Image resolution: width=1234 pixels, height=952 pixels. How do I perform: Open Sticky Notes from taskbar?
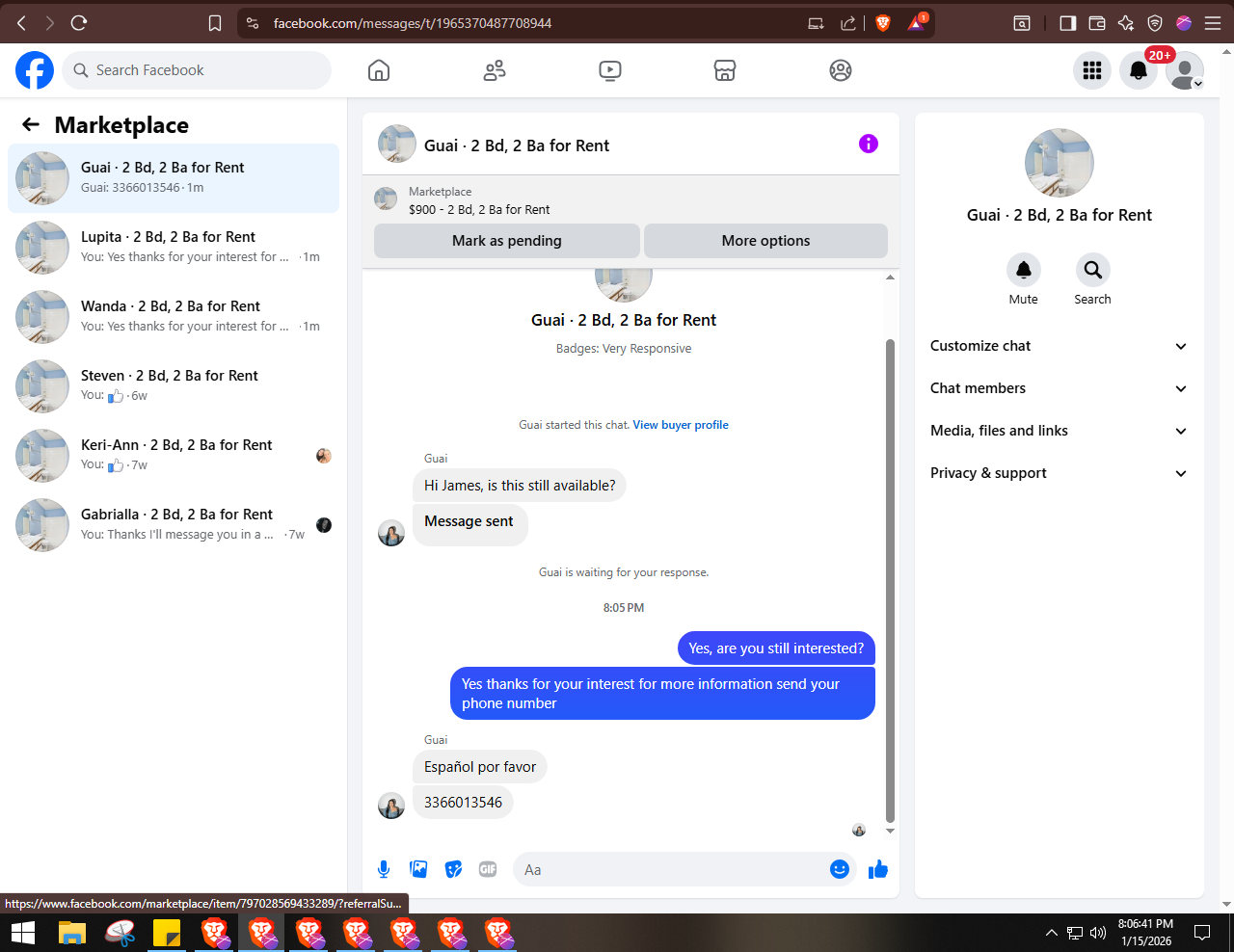click(167, 933)
